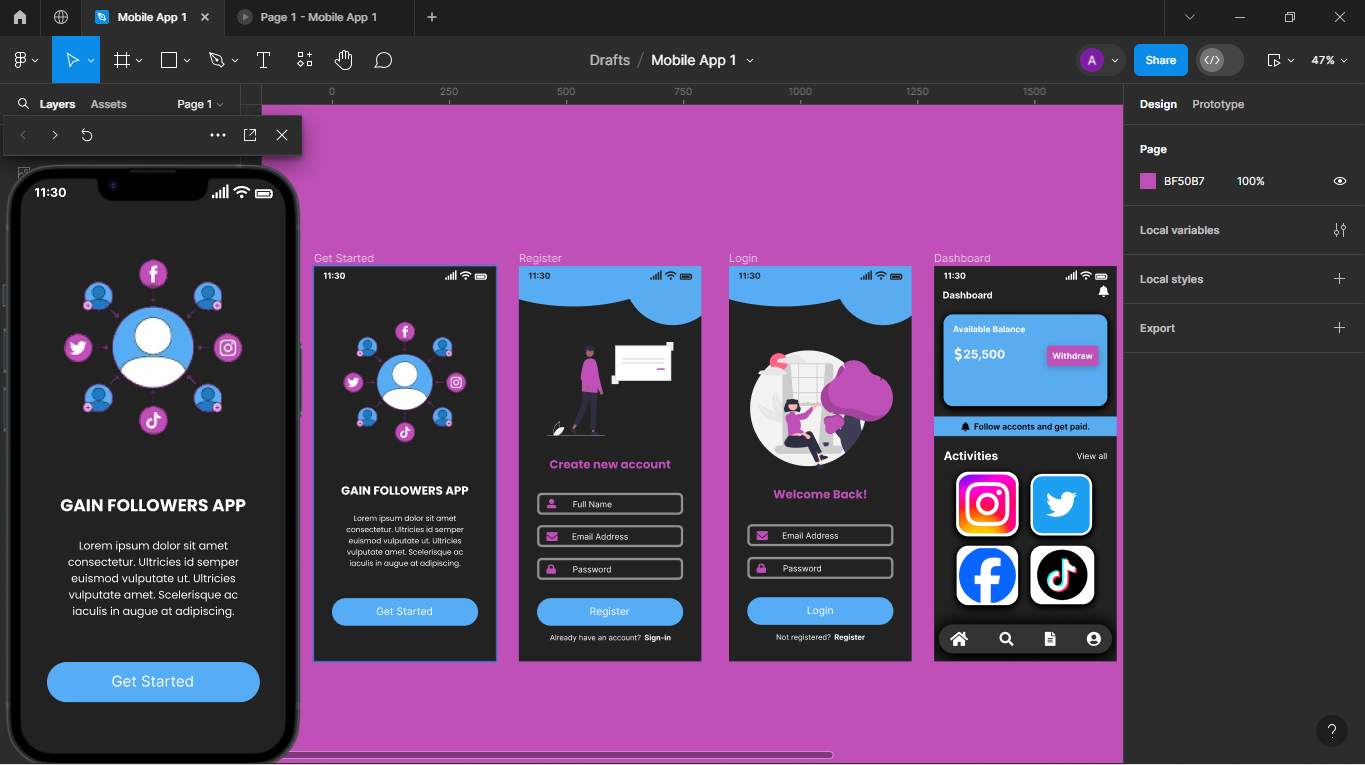Click the blue Share button
Image resolution: width=1365 pixels, height=765 pixels.
[1160, 60]
